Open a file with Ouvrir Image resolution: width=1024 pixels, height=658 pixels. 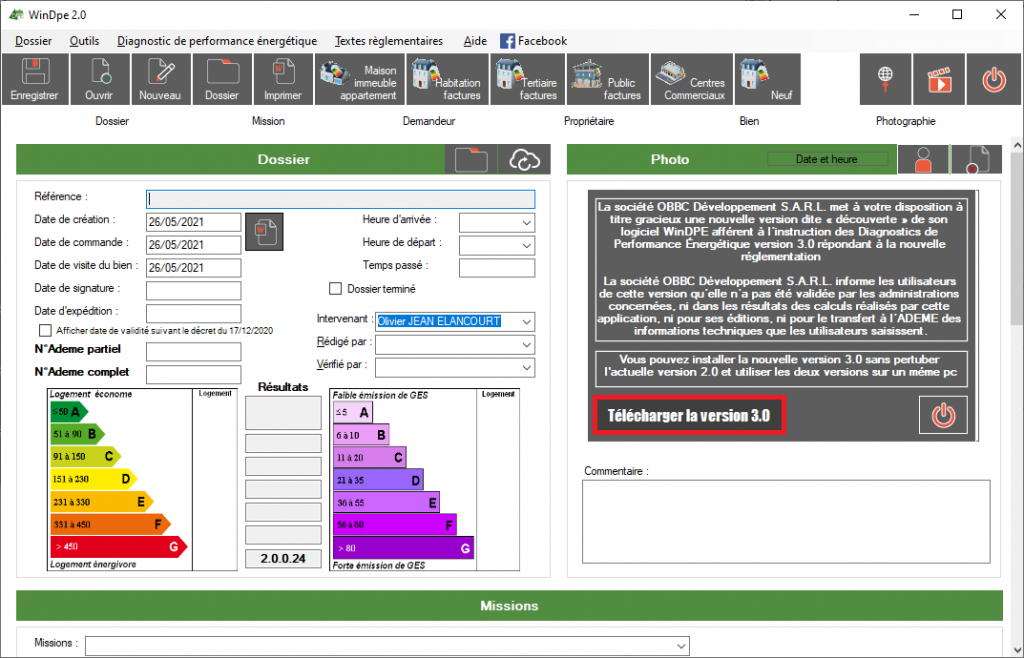pyautogui.click(x=99, y=79)
